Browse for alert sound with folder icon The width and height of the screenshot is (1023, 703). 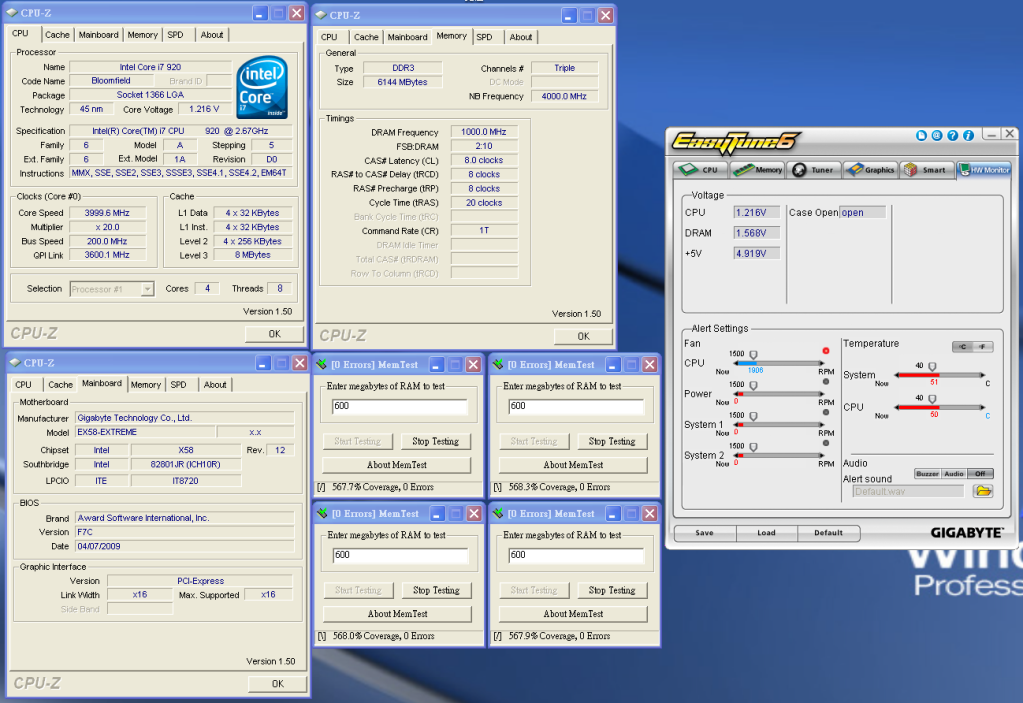983,491
